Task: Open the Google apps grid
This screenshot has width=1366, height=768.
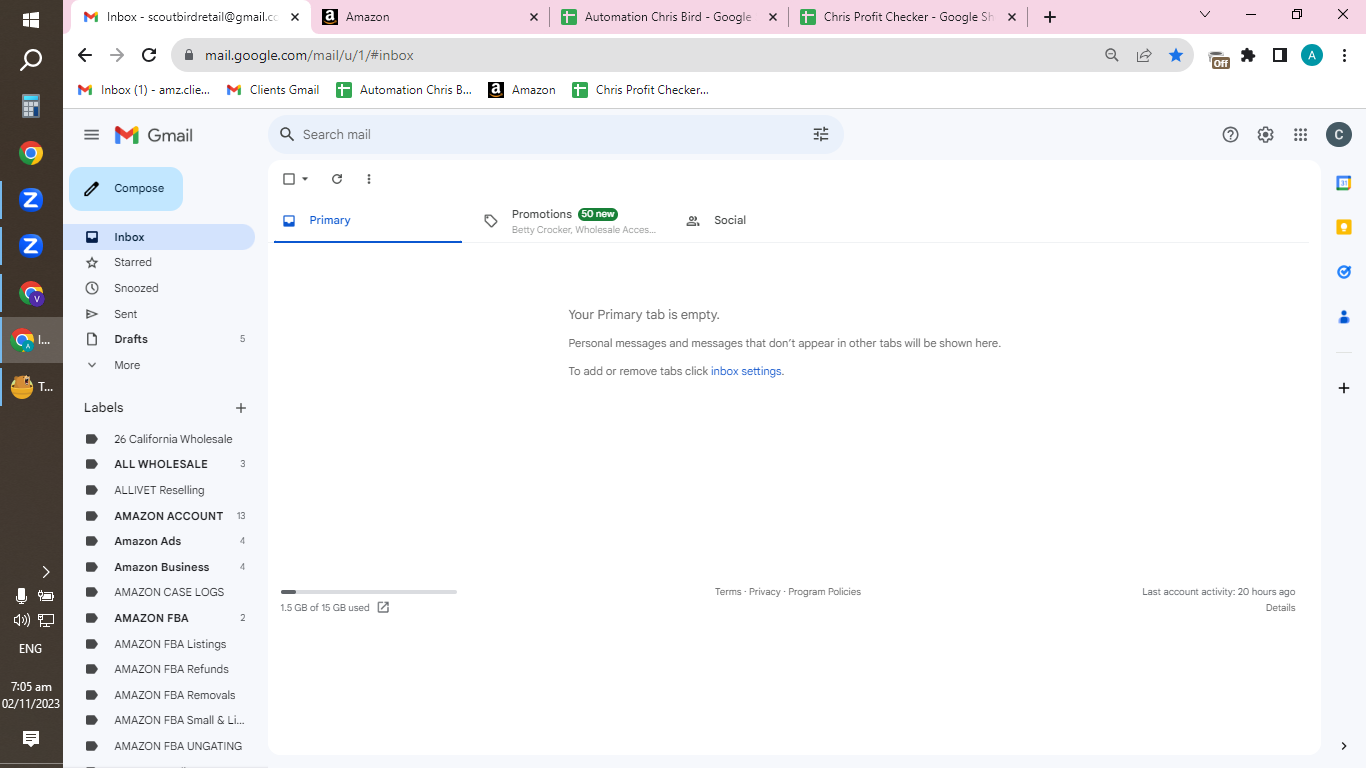Action: click(1300, 135)
